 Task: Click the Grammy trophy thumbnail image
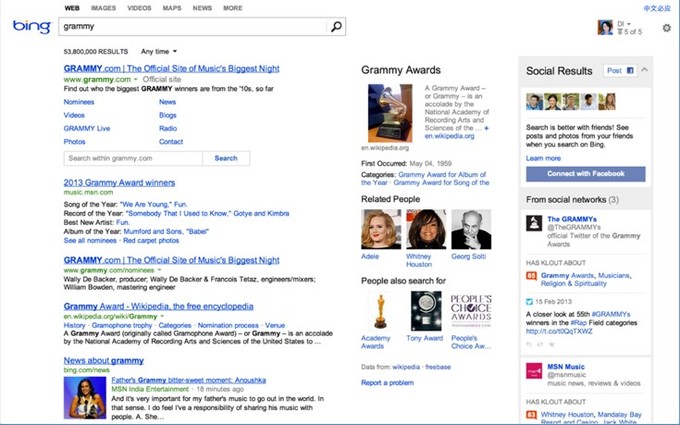390,113
